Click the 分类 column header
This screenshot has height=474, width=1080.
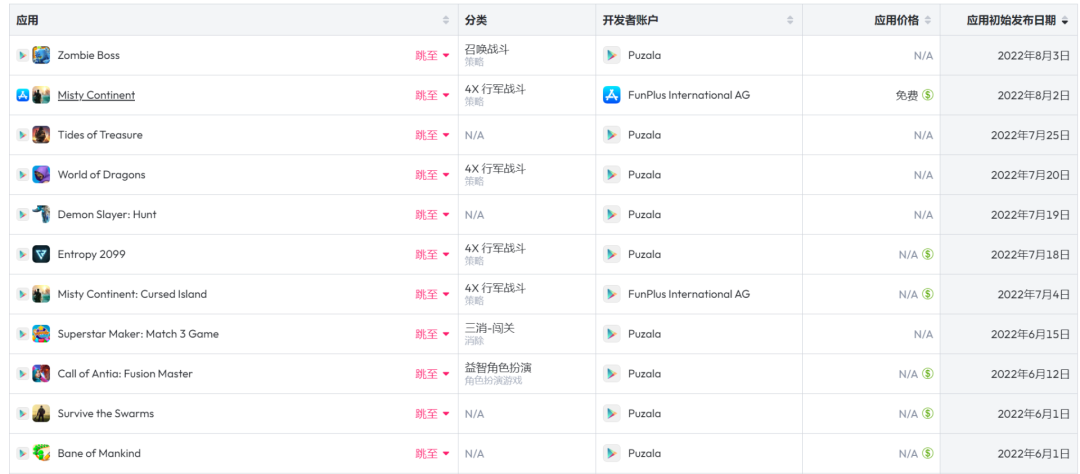(476, 21)
